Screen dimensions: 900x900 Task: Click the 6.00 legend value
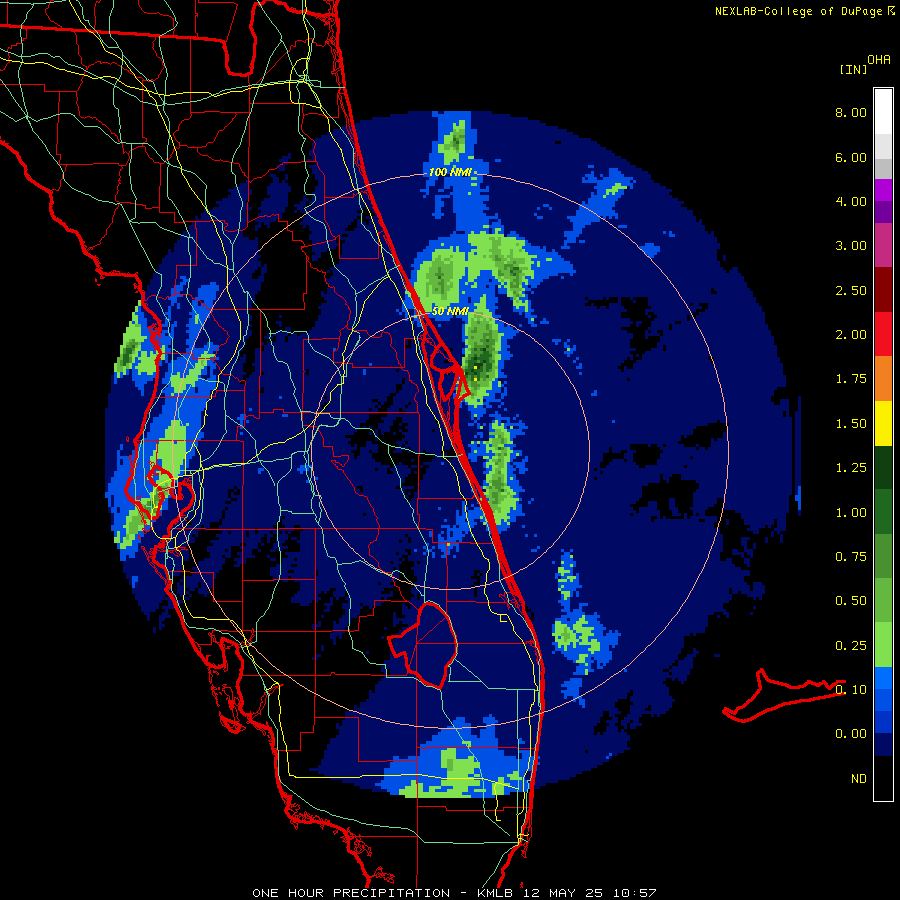tap(851, 157)
